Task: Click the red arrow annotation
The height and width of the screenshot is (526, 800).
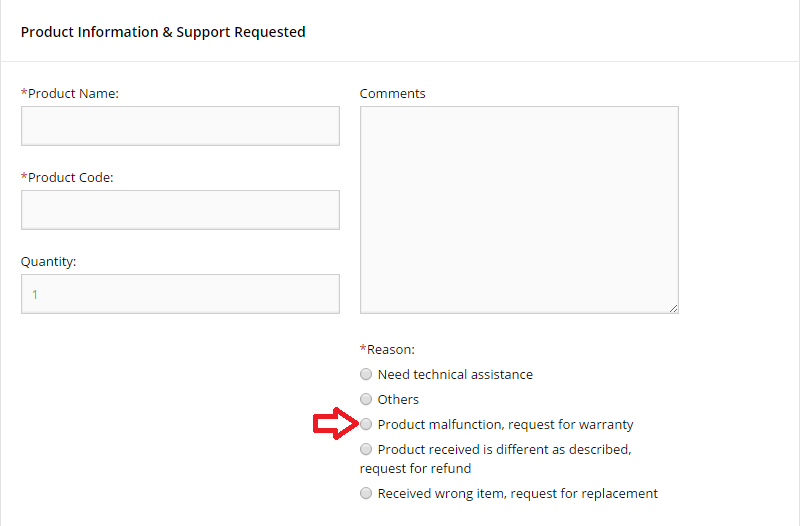Action: pyautogui.click(x=336, y=423)
